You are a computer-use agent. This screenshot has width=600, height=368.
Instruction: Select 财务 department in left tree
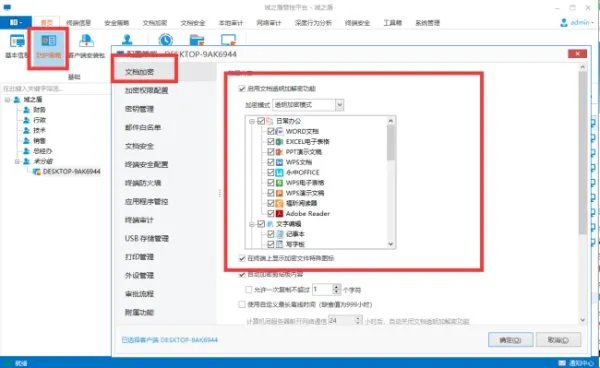39,110
